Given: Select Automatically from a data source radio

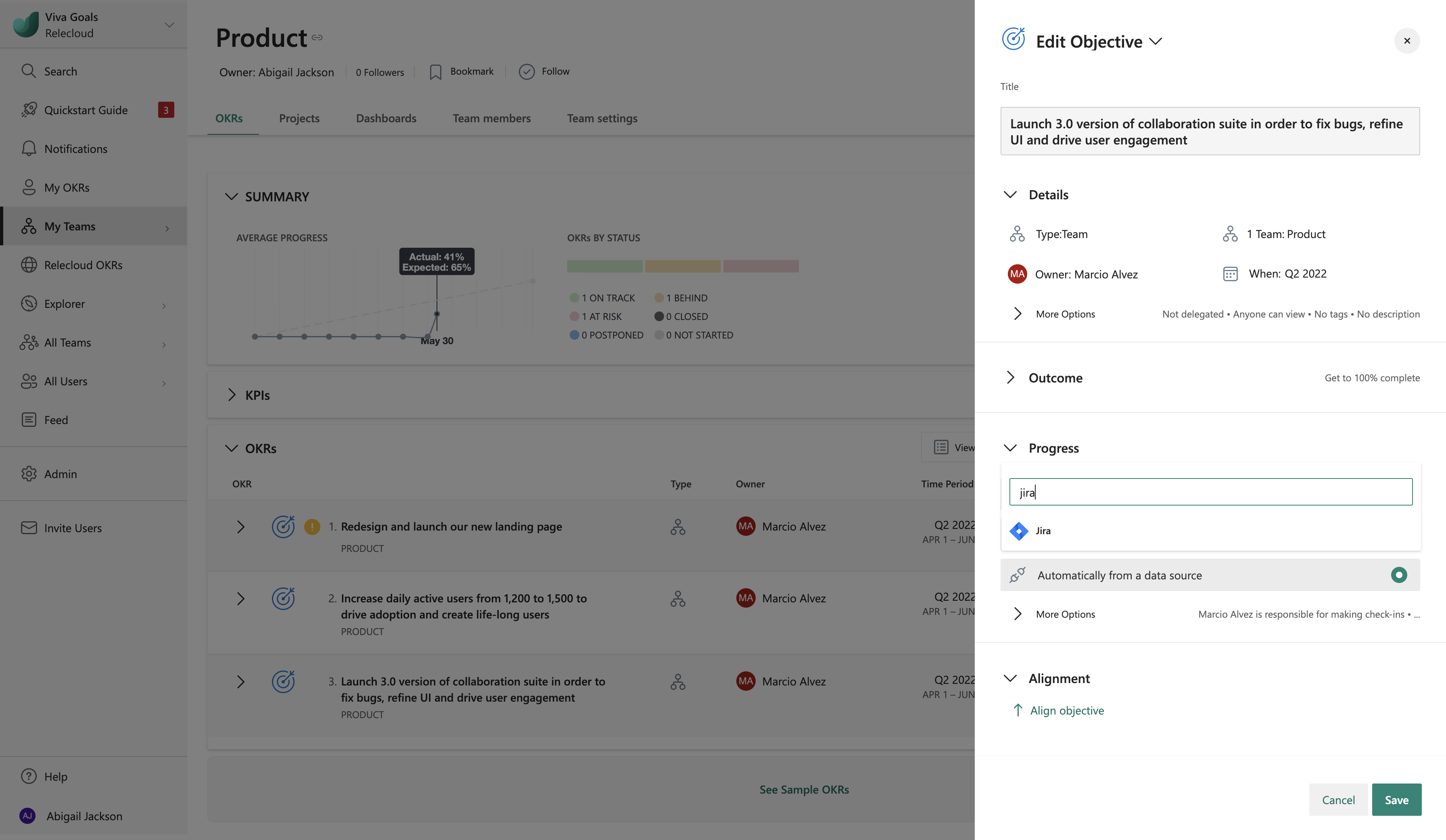Looking at the screenshot, I should click(1399, 575).
